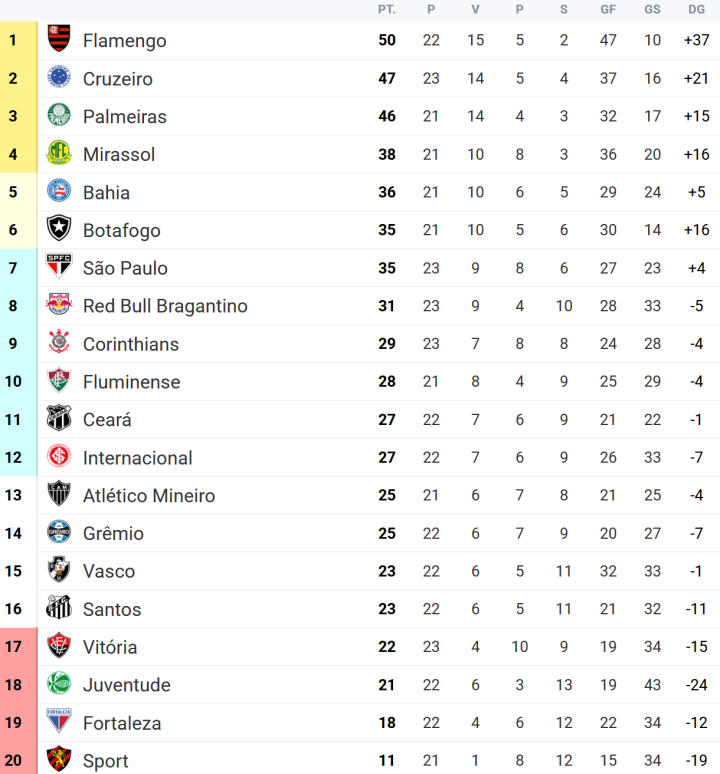Click the Flamengo club crest

point(59,40)
